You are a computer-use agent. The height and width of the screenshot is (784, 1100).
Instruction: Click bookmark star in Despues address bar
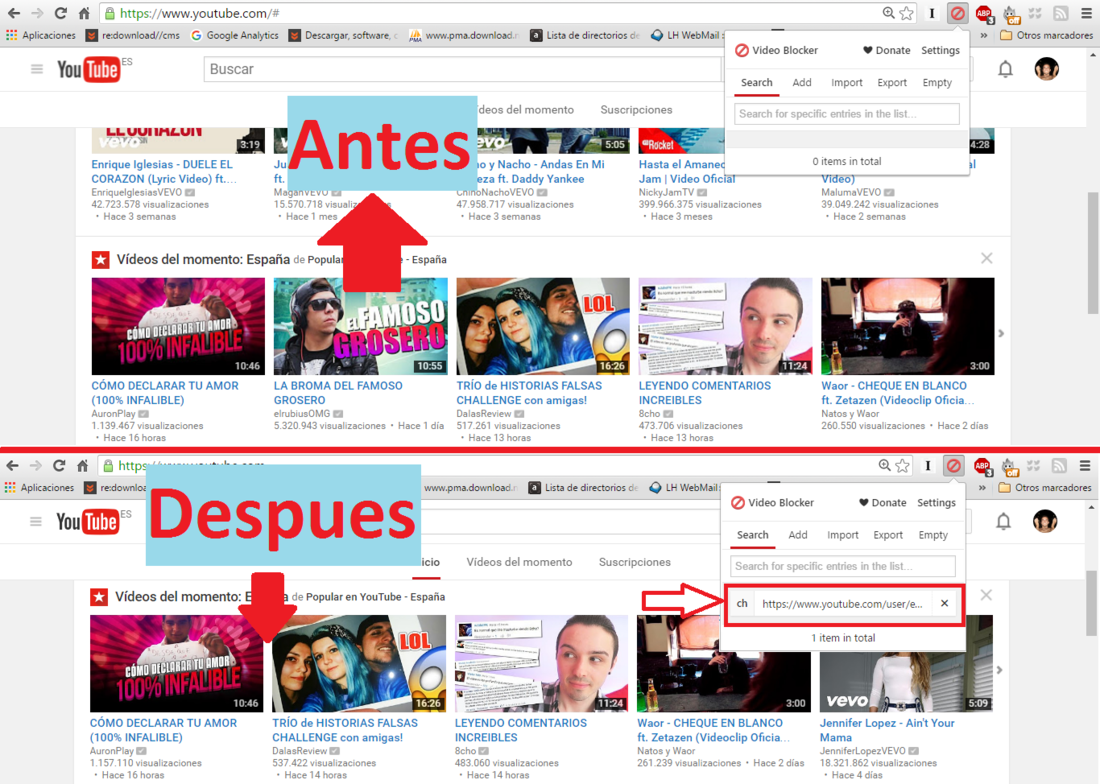[903, 466]
